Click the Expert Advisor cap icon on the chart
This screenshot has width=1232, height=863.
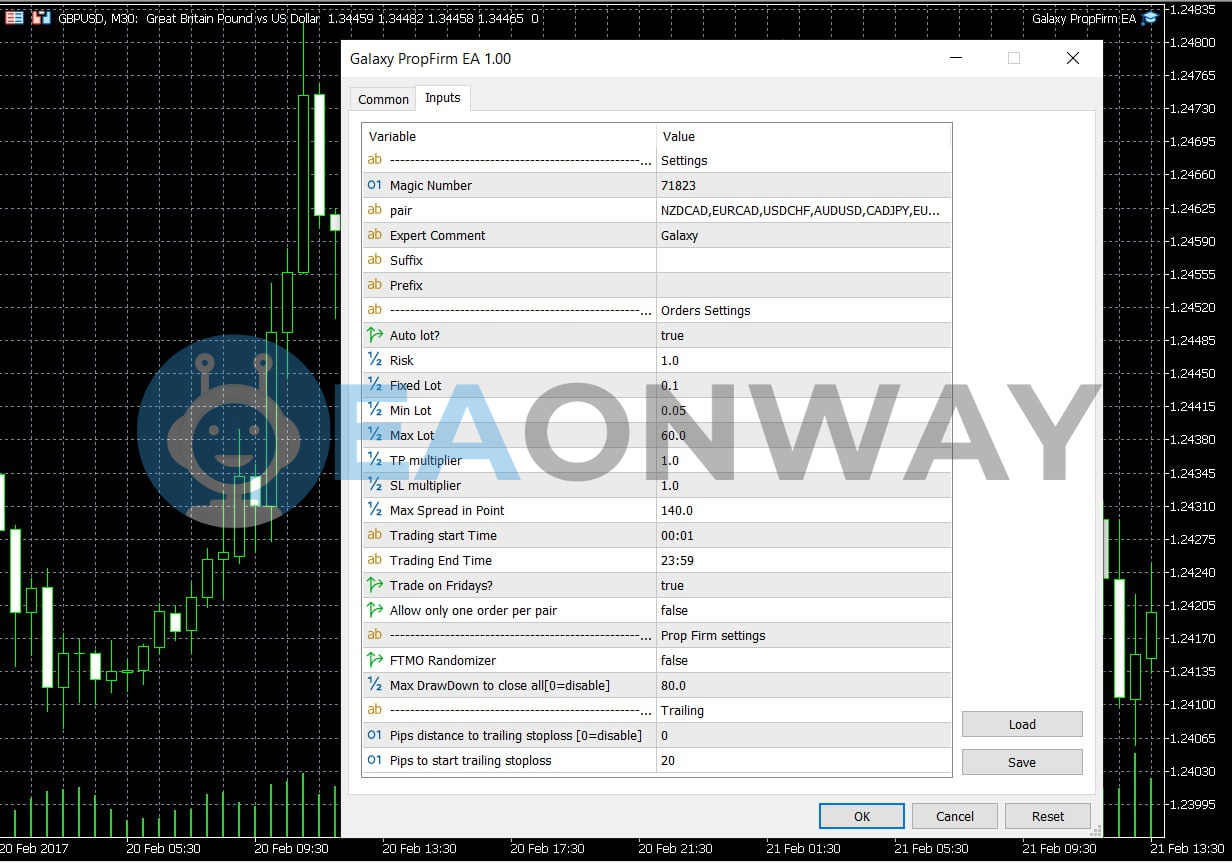(1150, 18)
